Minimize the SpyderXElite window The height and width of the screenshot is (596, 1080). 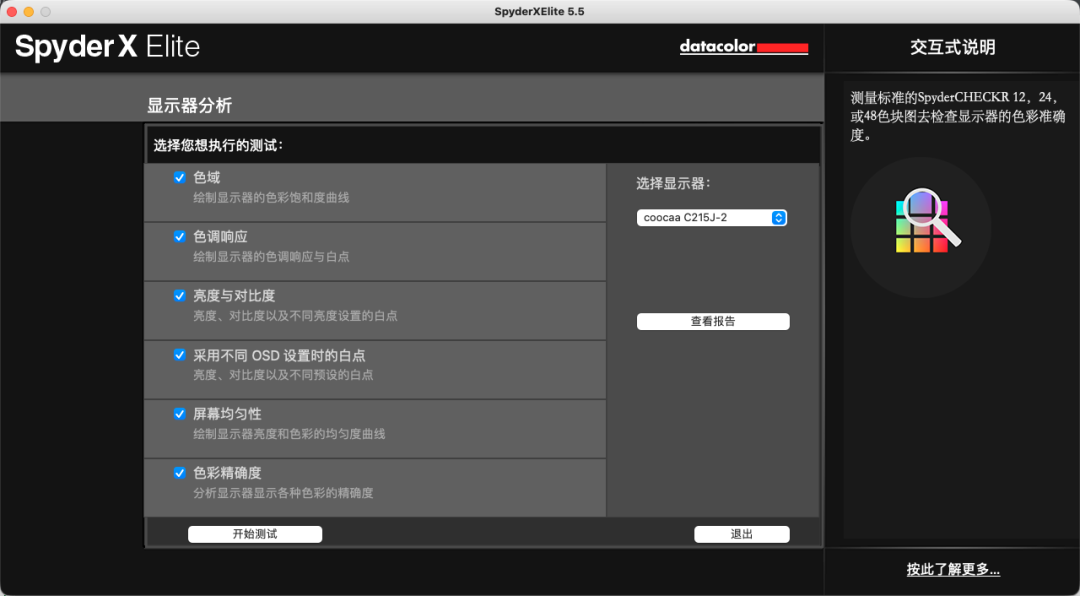(28, 12)
